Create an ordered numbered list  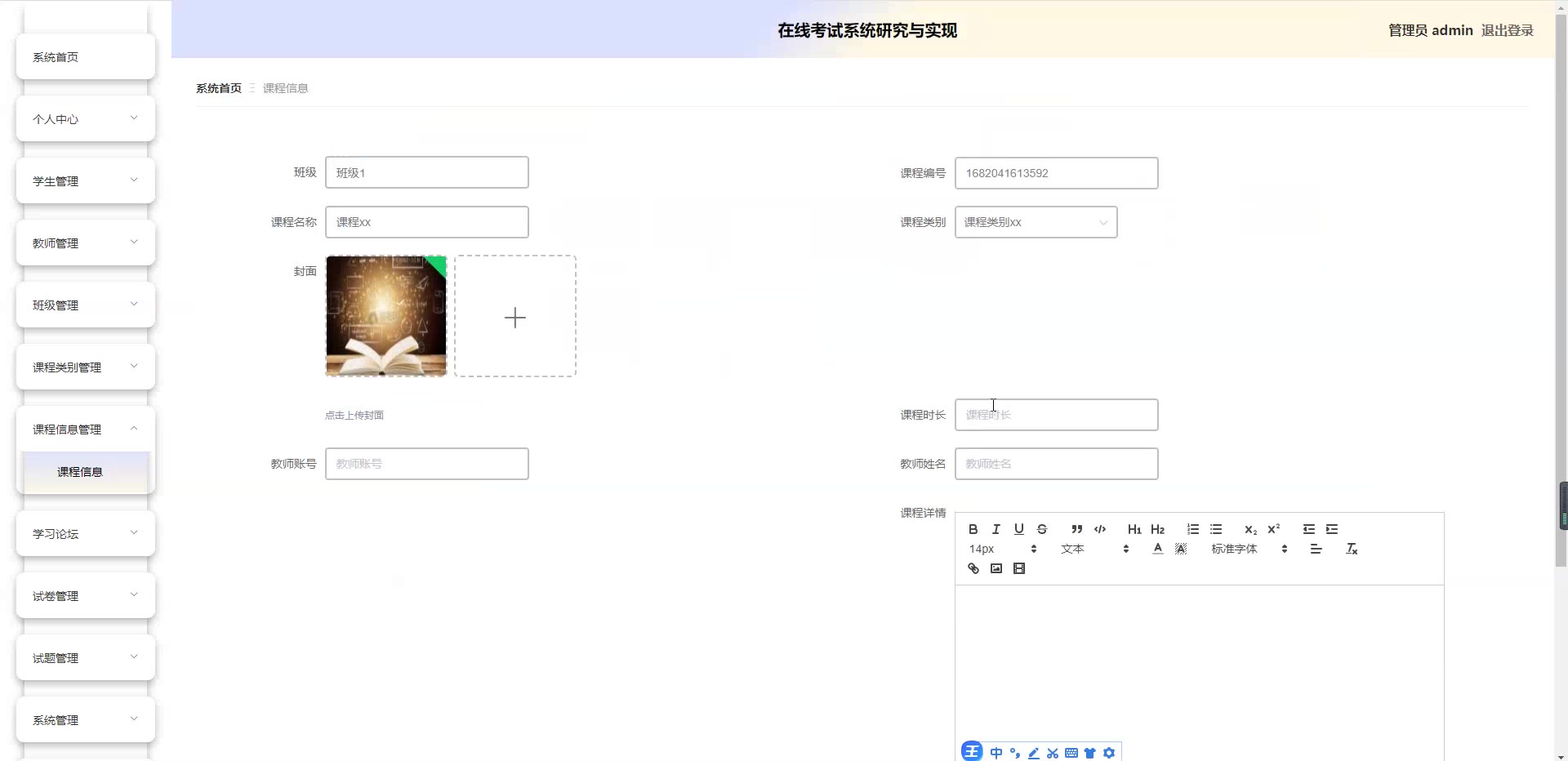point(1192,529)
